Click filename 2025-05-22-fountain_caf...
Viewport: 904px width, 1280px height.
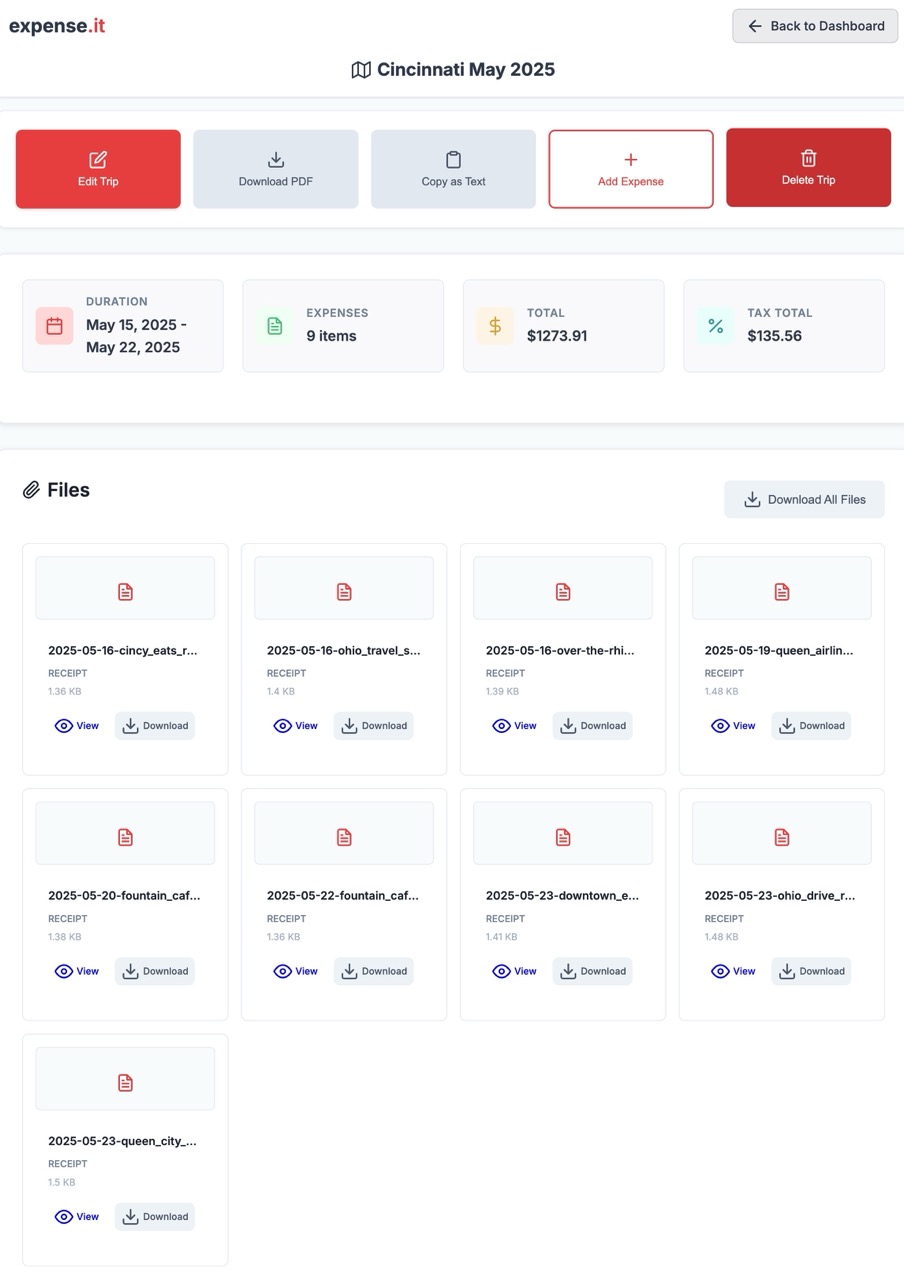pyautogui.click(x=343, y=896)
